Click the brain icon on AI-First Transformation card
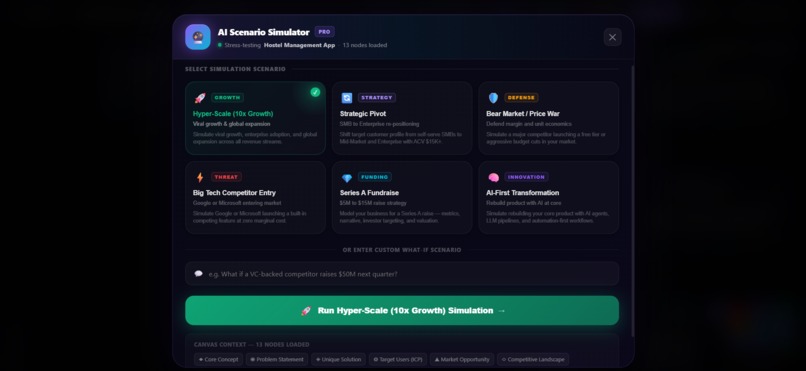The height and width of the screenshot is (371, 806). [x=493, y=177]
